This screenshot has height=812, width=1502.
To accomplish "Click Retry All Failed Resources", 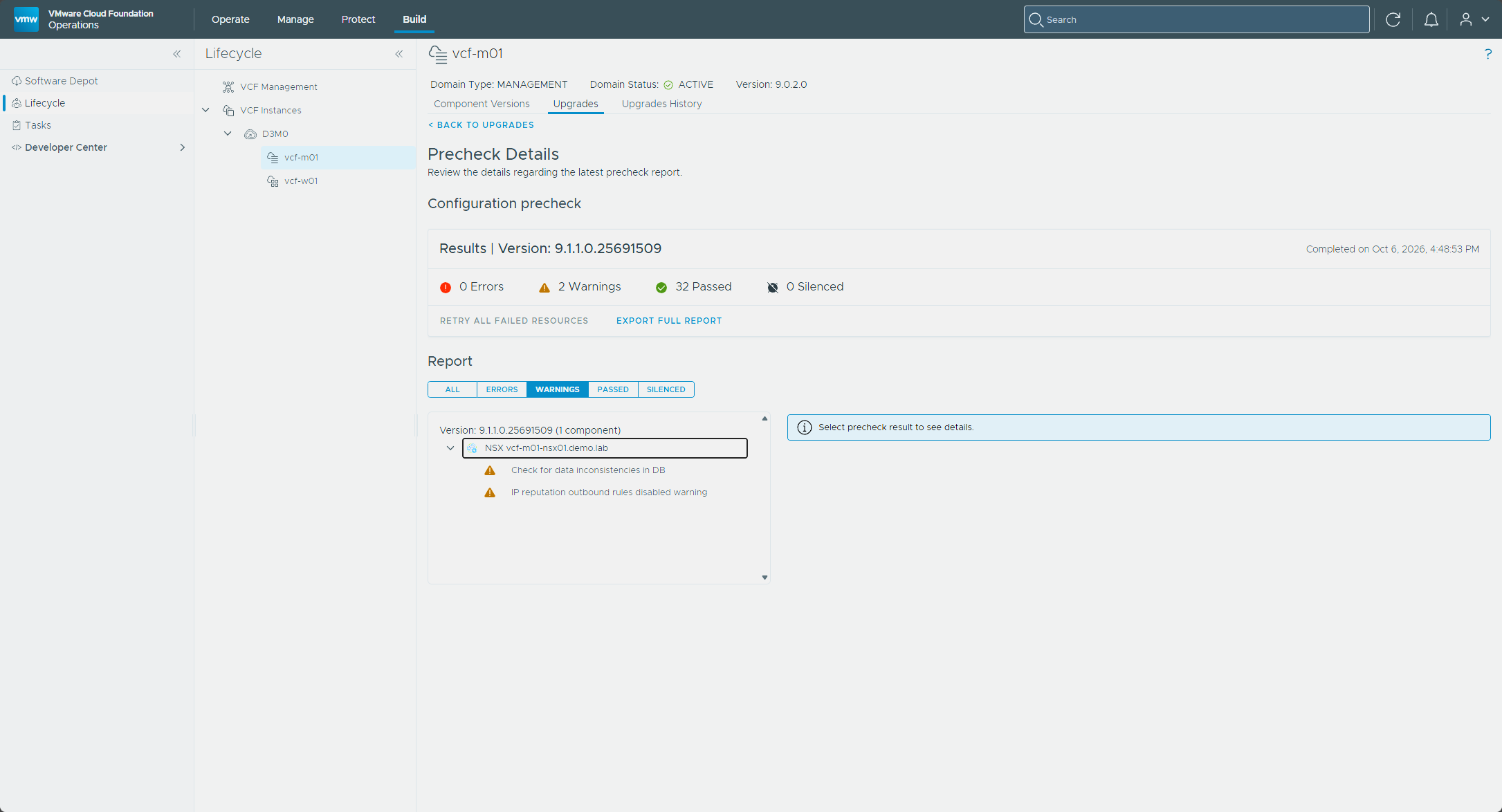I will pyautogui.click(x=514, y=321).
